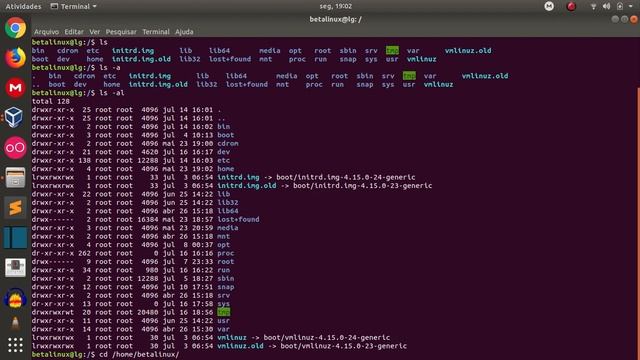
Task: Click size '20480' in the tmp row
Action: [x=147, y=312]
